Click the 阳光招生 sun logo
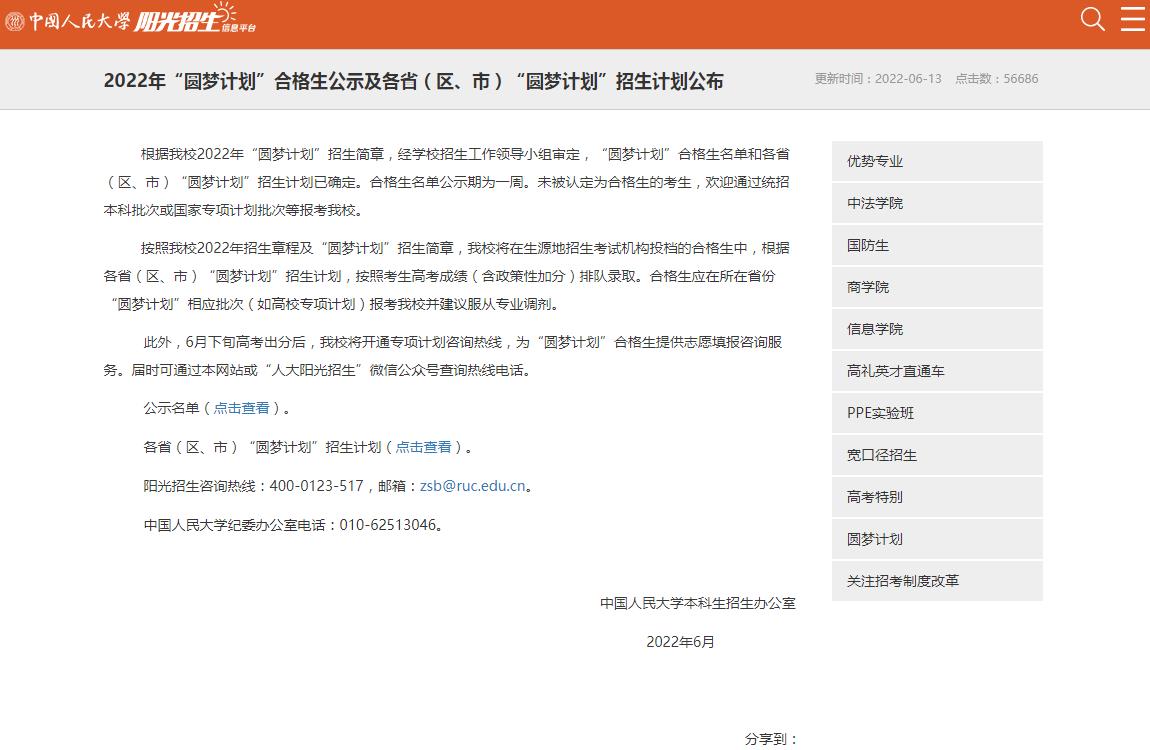1150x750 pixels. (195, 18)
